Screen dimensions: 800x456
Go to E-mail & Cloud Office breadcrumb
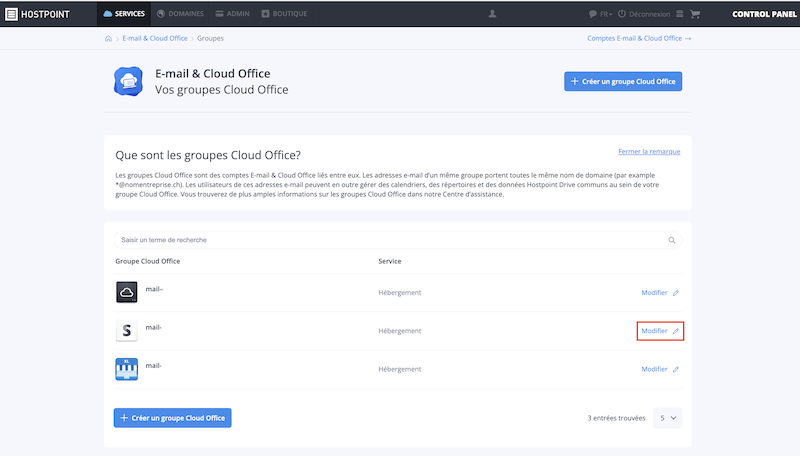[x=155, y=38]
